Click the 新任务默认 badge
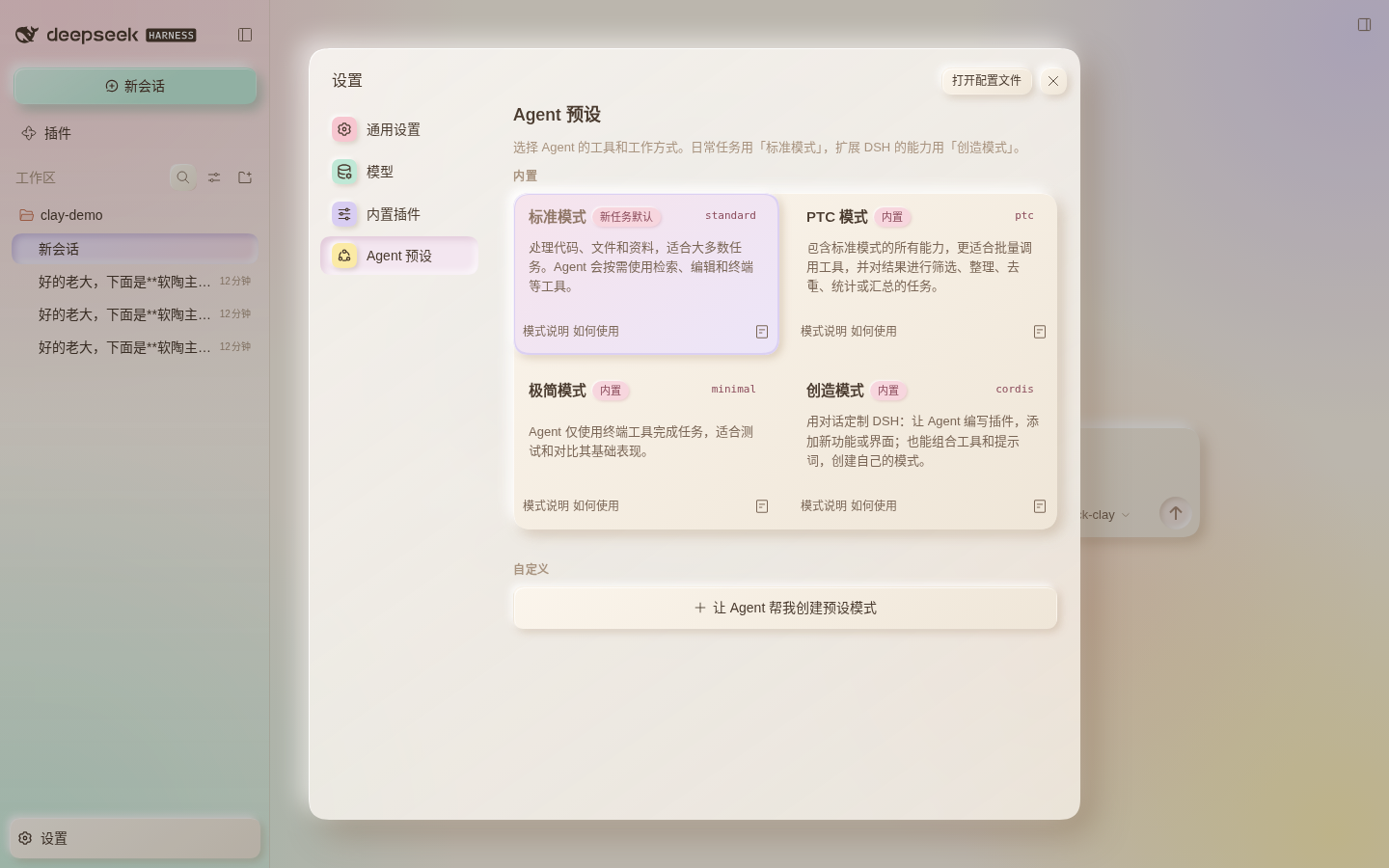1389x868 pixels. (626, 217)
